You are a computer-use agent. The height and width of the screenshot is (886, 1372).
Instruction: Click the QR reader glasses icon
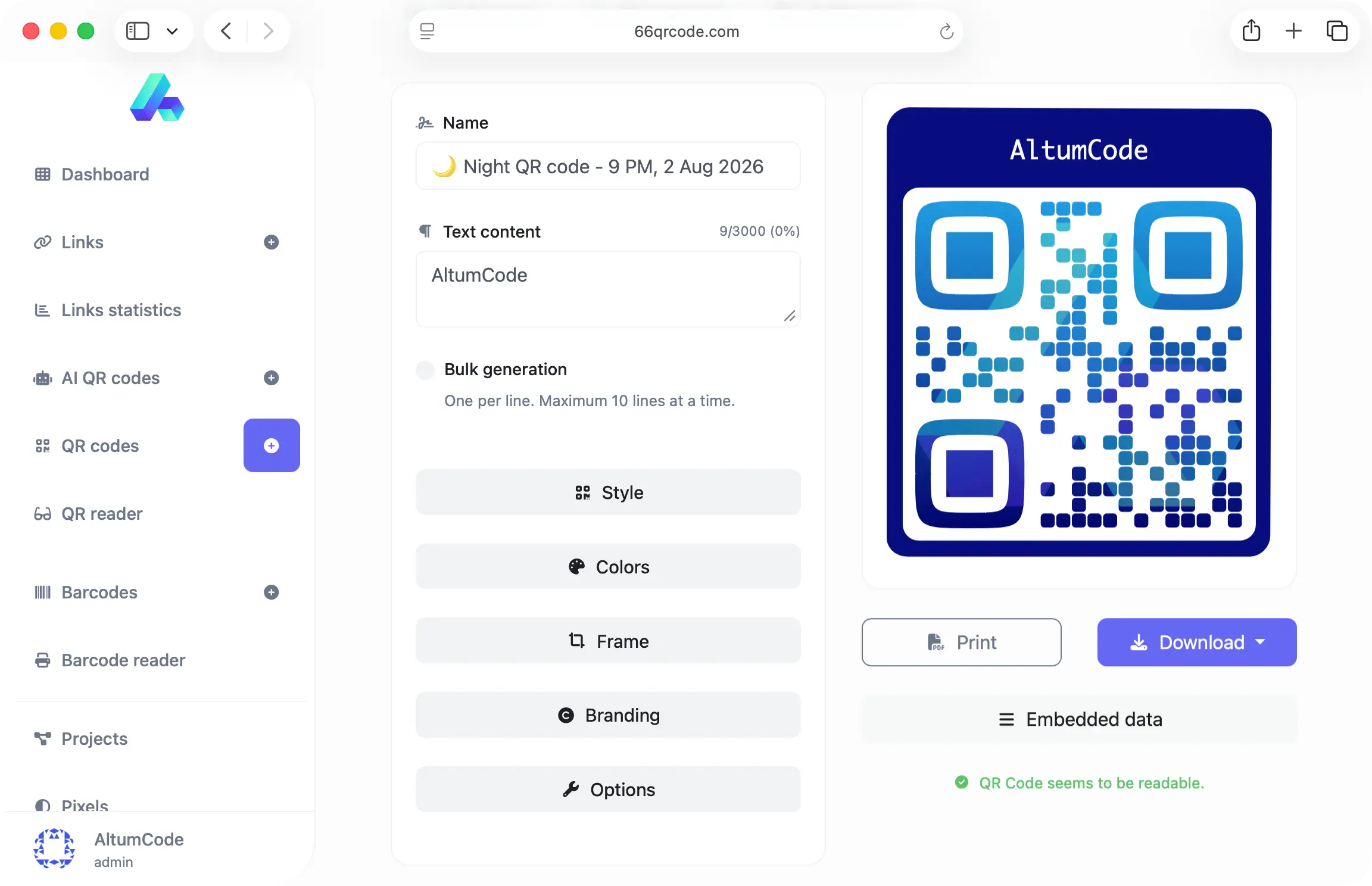pyautogui.click(x=42, y=514)
